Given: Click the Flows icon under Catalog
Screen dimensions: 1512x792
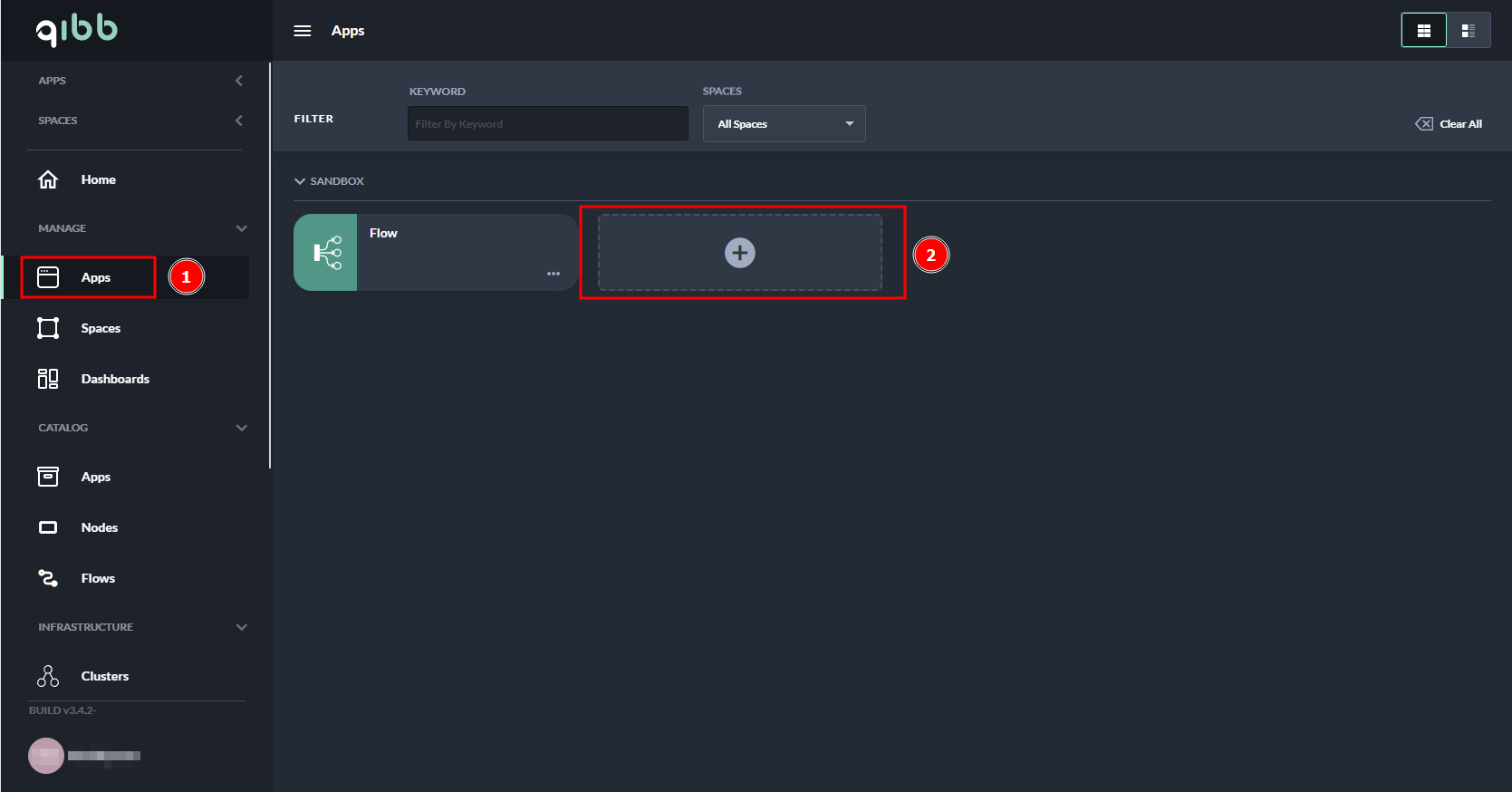Looking at the screenshot, I should (x=48, y=578).
